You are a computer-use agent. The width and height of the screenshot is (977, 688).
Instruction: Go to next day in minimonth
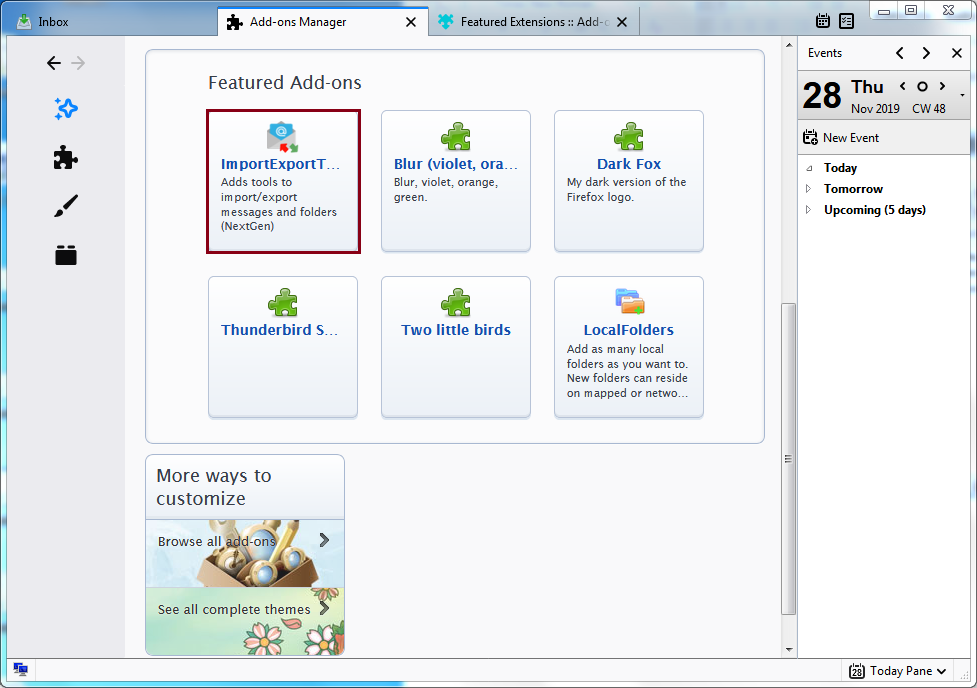(x=942, y=86)
